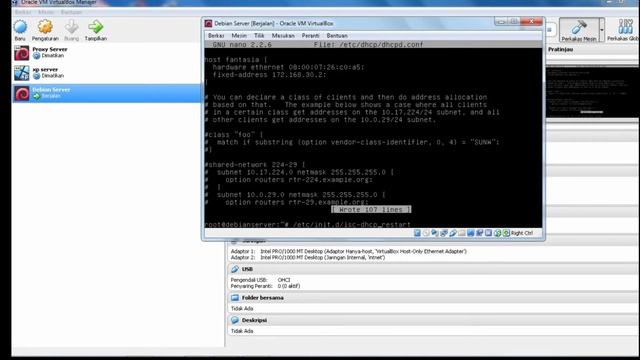Click the Buang (discard) arrow icon
The width and height of the screenshot is (640, 360).
[71, 27]
